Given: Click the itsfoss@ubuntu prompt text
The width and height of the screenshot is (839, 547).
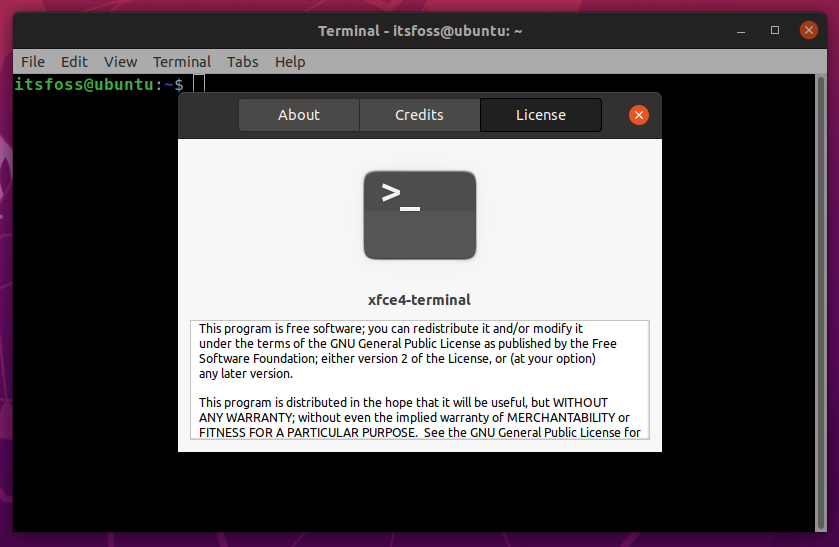Looking at the screenshot, I should [x=84, y=85].
